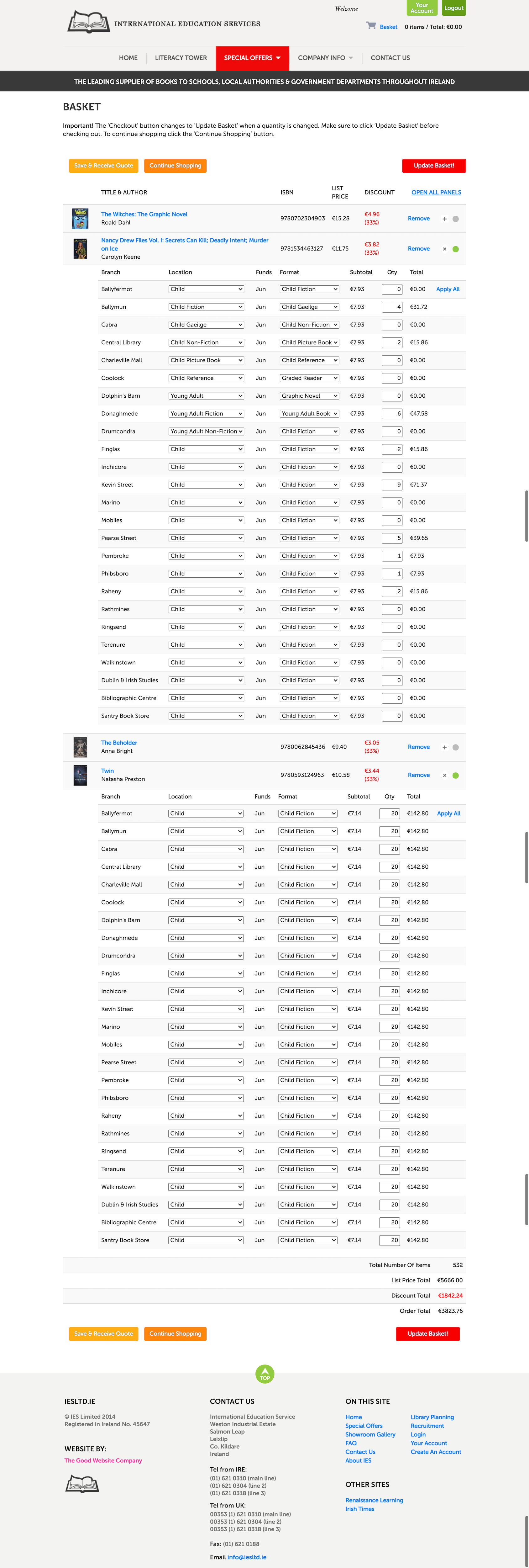Viewport: 529px width, 1568px height.
Task: Remove The Beholder from basket
Action: pyautogui.click(x=418, y=747)
